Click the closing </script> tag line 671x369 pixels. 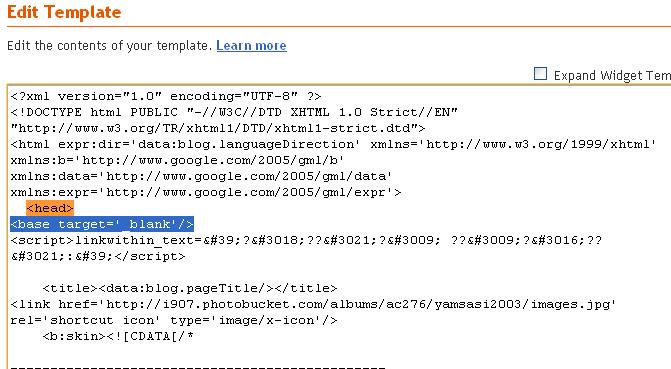98,256
